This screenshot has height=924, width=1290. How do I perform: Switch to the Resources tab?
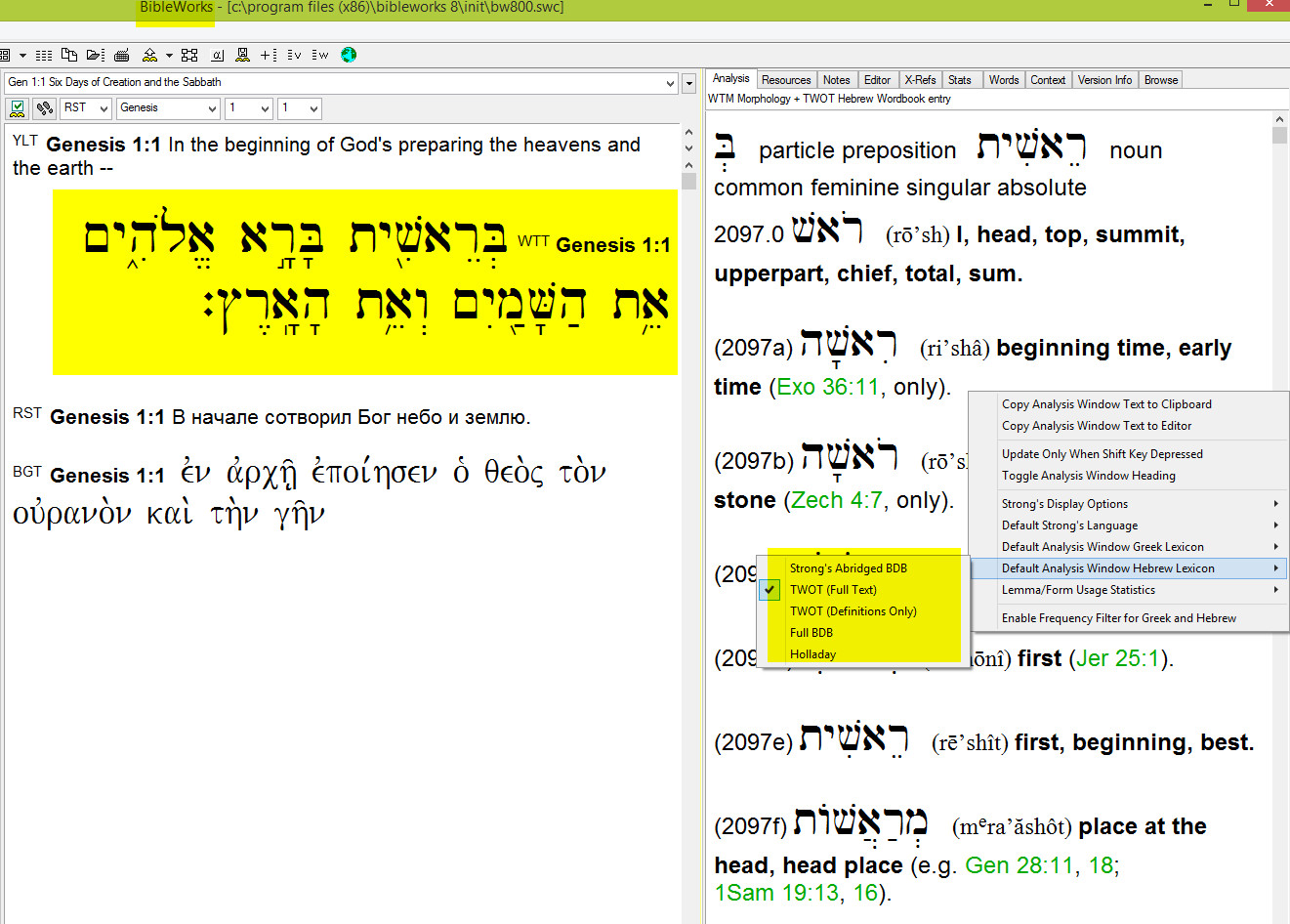pos(786,80)
